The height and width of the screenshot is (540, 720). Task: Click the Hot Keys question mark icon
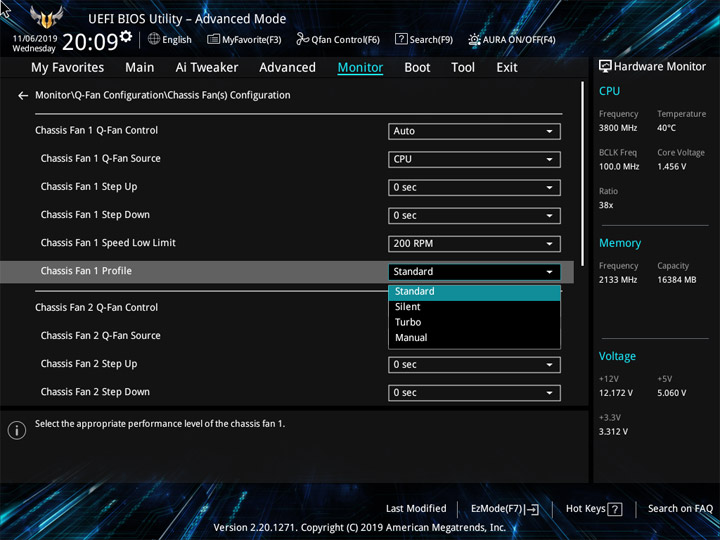pos(614,509)
